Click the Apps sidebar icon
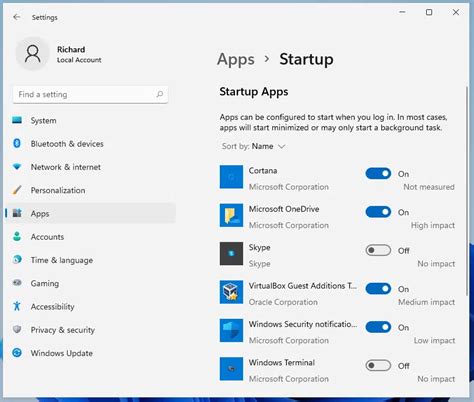 pos(17,213)
